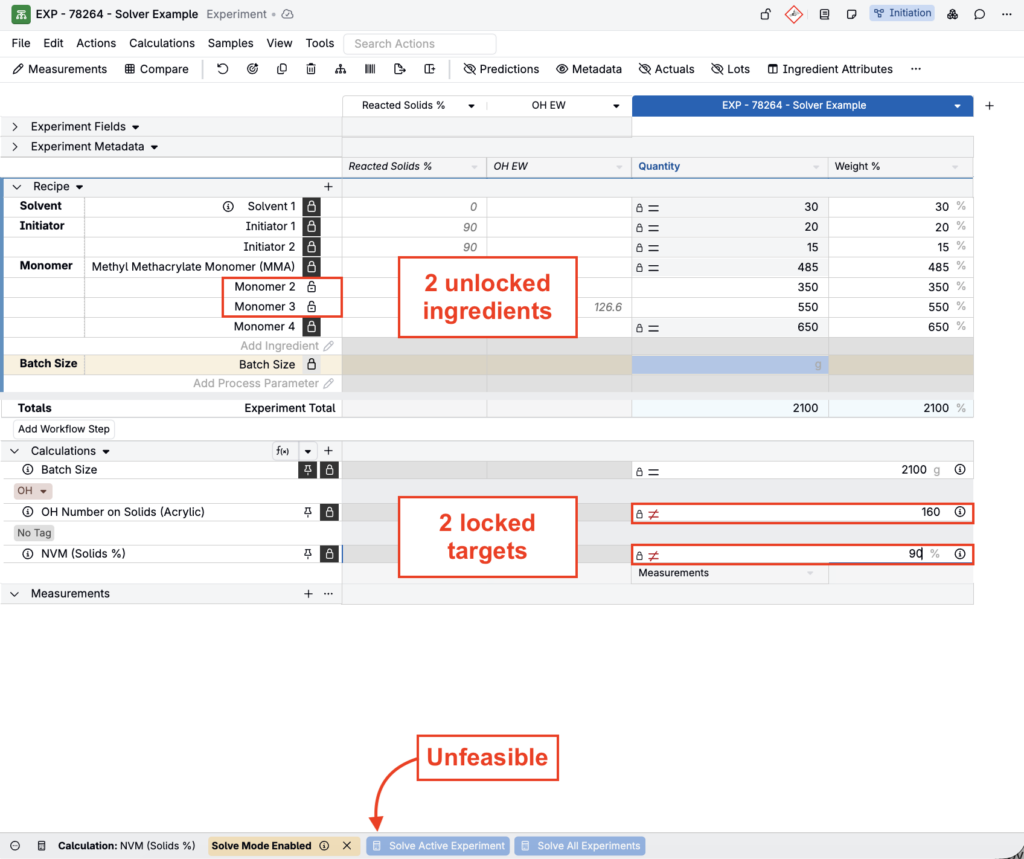The image size is (1024, 859).
Task: Open the Reacted Solids % column dropdown
Action: coord(471,106)
